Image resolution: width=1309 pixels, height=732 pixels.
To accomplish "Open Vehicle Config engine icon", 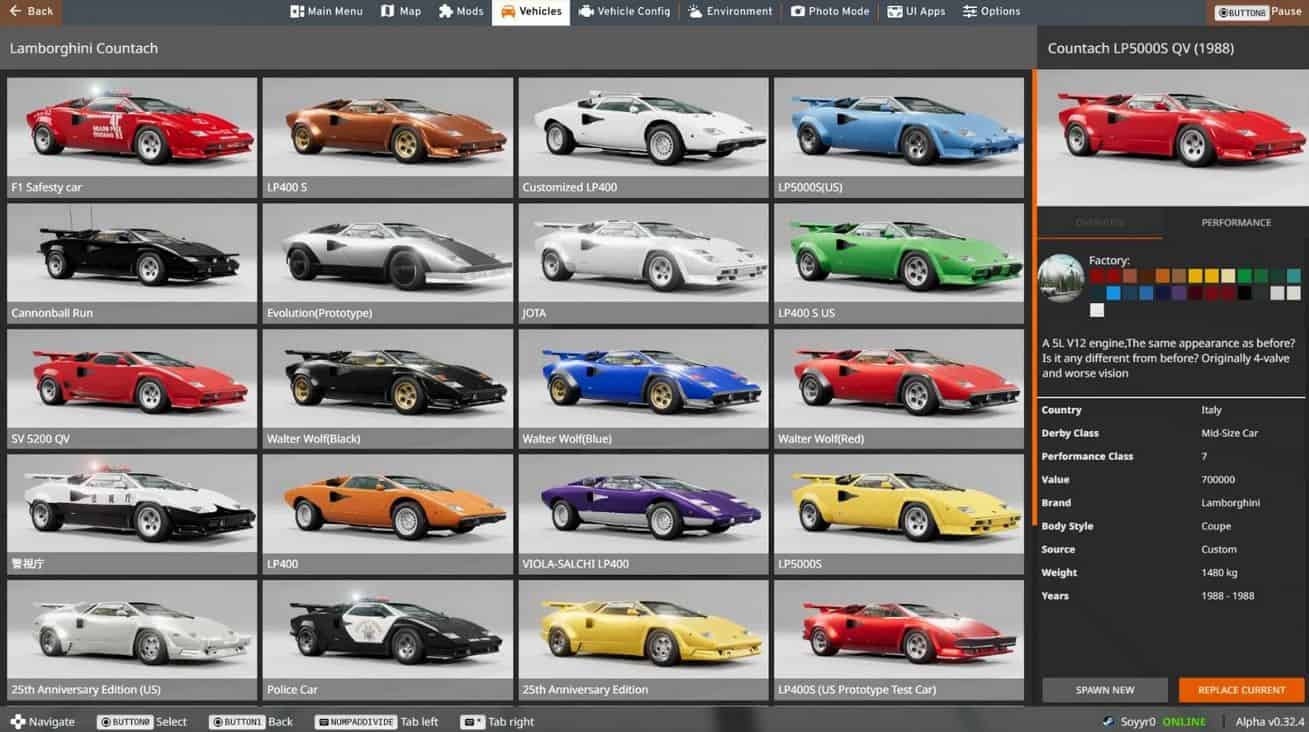I will [x=586, y=12].
